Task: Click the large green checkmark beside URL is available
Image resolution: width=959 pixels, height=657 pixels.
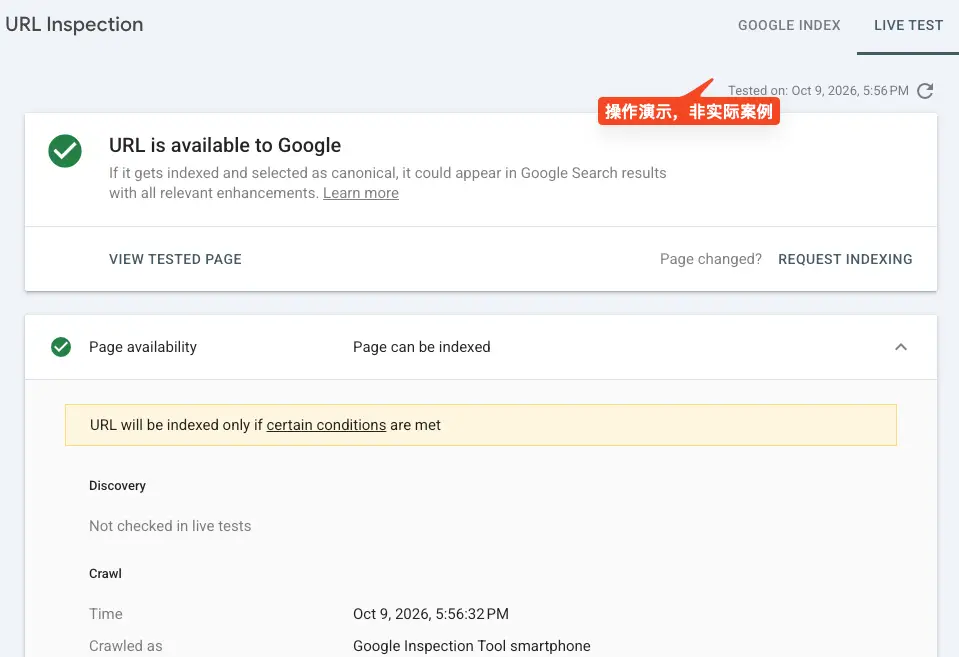Action: pos(65,151)
